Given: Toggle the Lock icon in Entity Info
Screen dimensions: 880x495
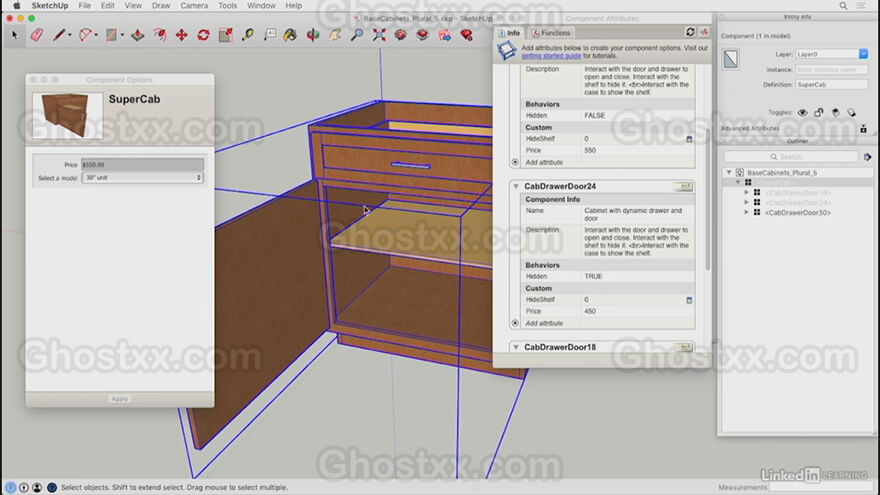Looking at the screenshot, I should pyautogui.click(x=819, y=113).
